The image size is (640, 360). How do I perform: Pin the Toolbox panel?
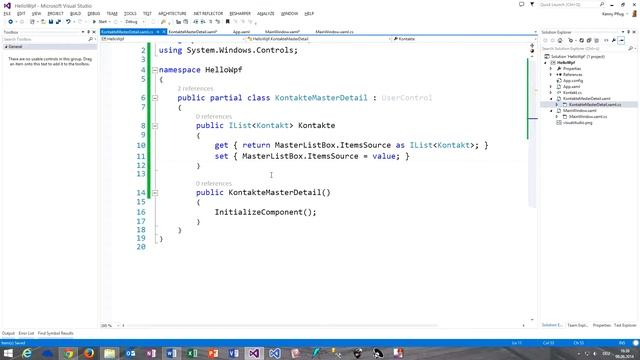(x=88, y=32)
